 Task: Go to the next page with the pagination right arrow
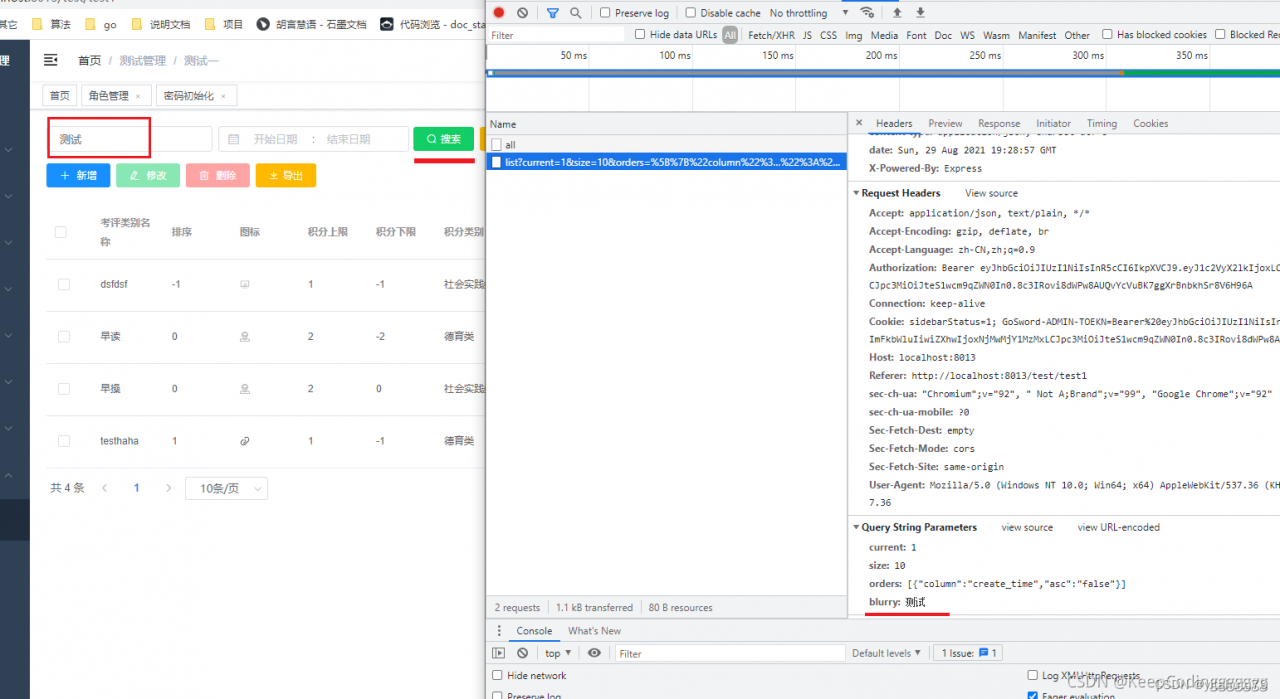(169, 489)
